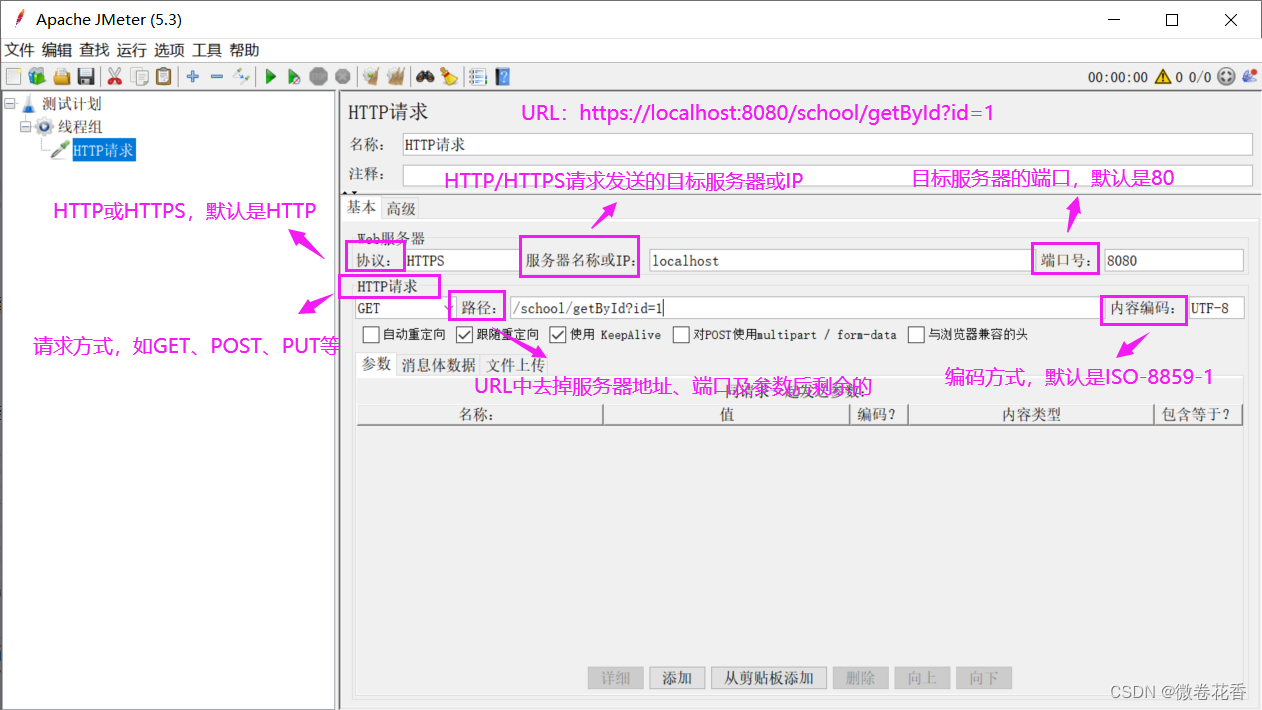The height and width of the screenshot is (710, 1262).
Task: Collapse the 测试计划 tree node
Action: pos(10,104)
